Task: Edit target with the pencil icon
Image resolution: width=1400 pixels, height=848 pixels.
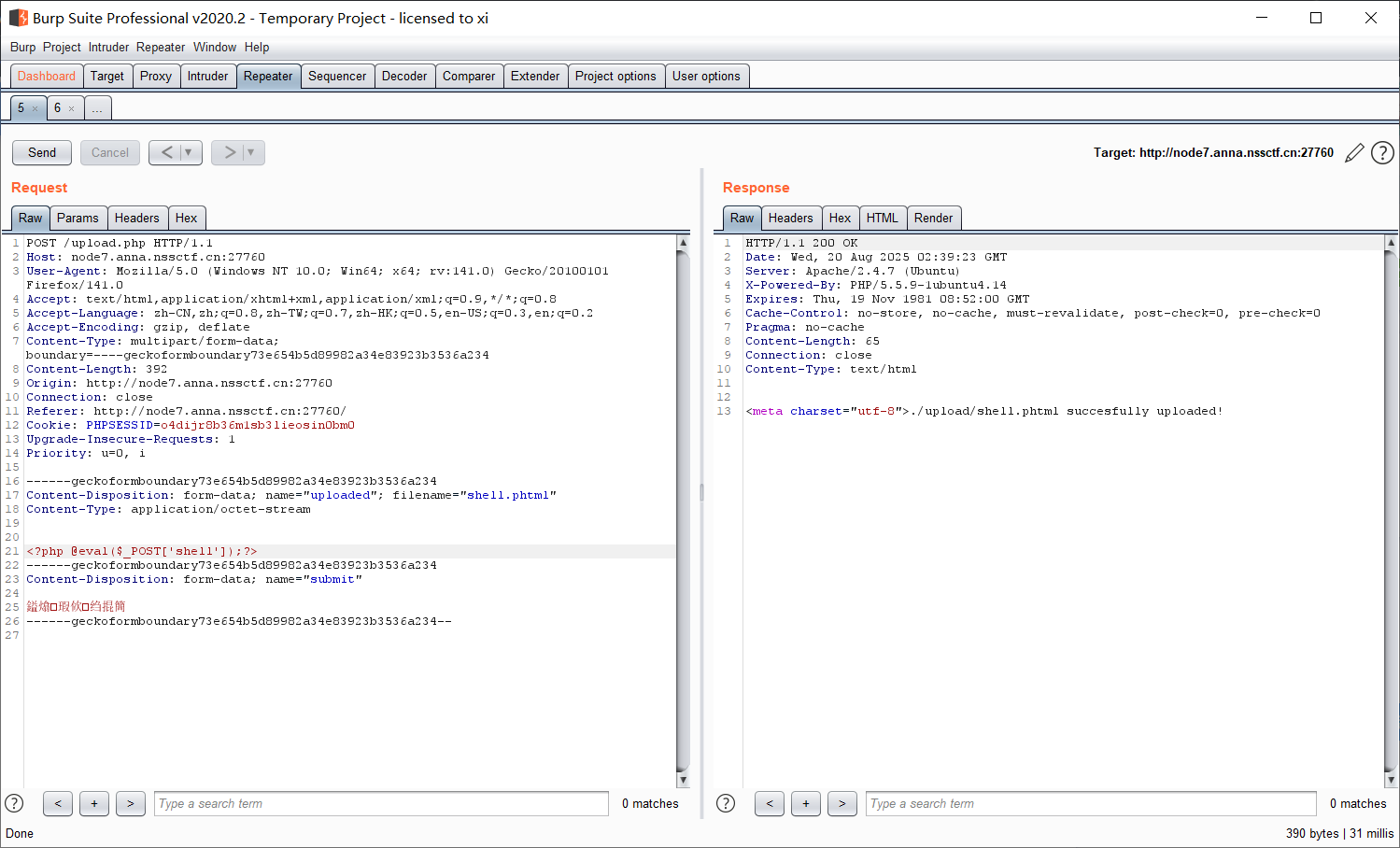Action: (x=1354, y=152)
